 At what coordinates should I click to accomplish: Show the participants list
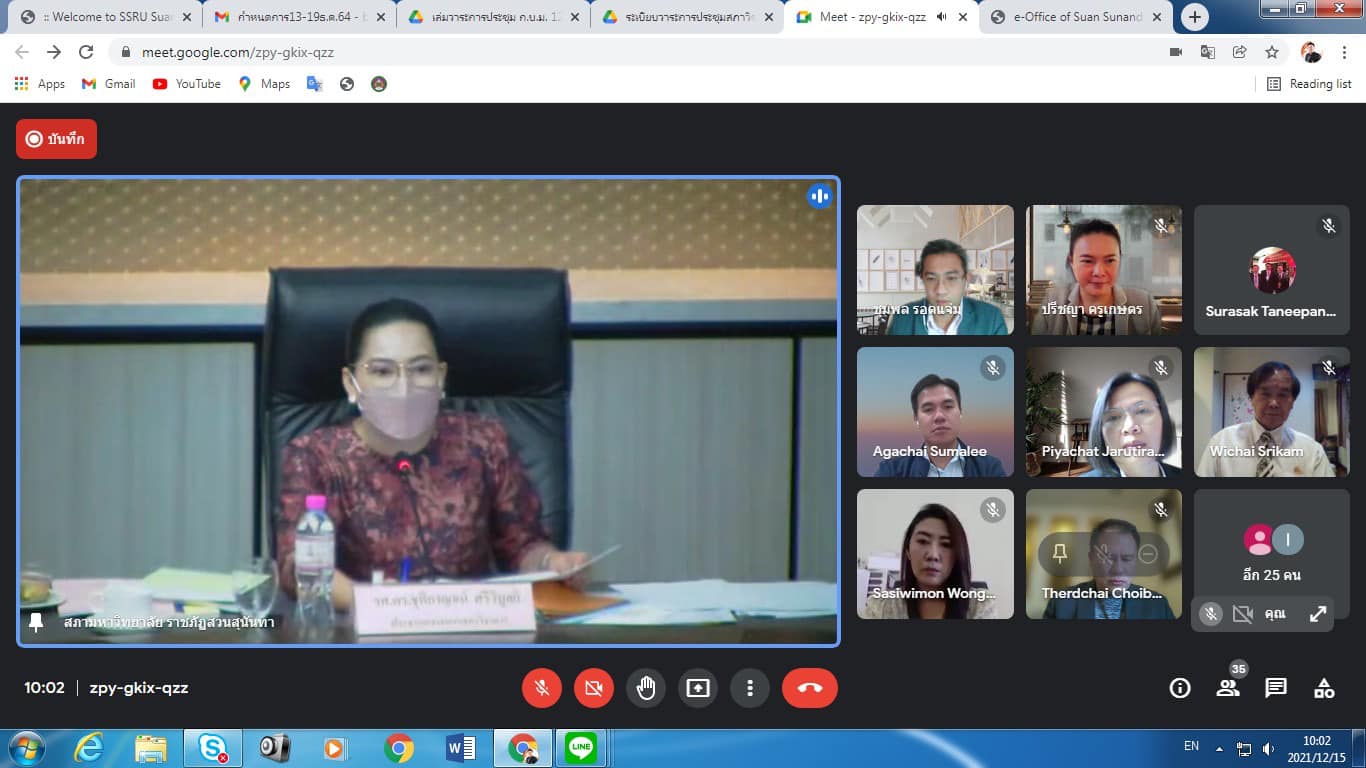point(1228,688)
